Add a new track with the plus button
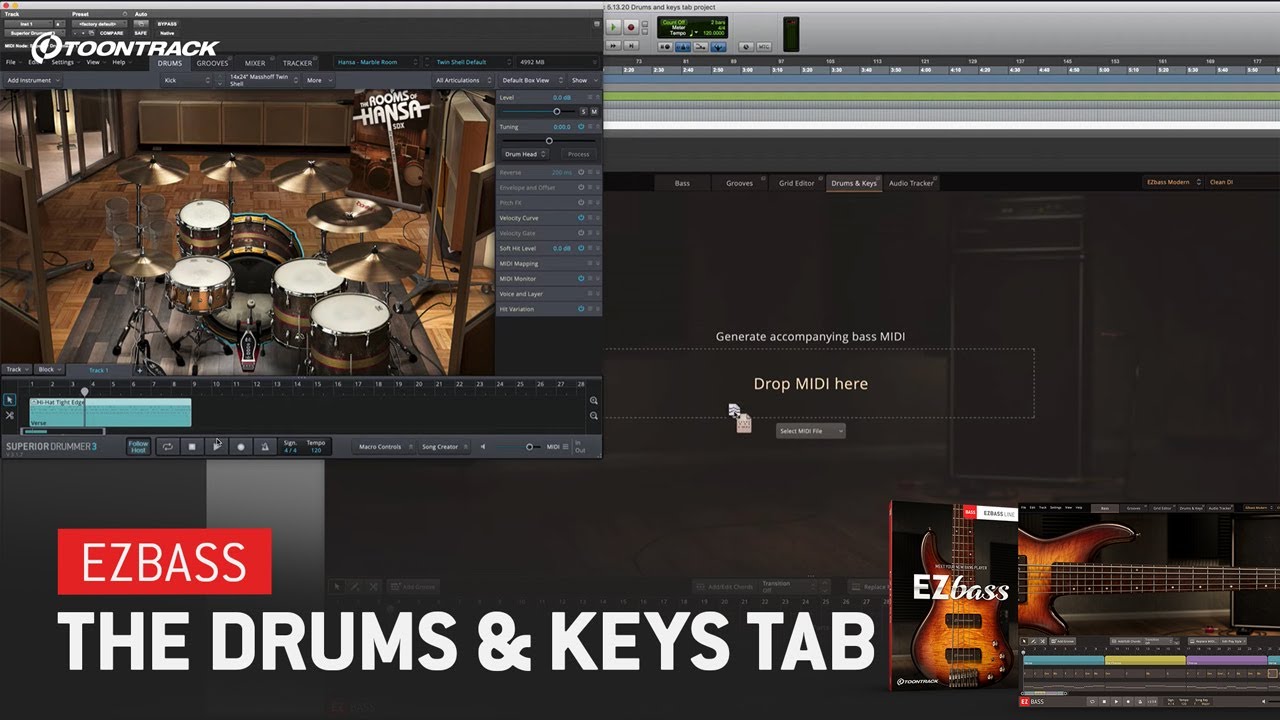 139,370
